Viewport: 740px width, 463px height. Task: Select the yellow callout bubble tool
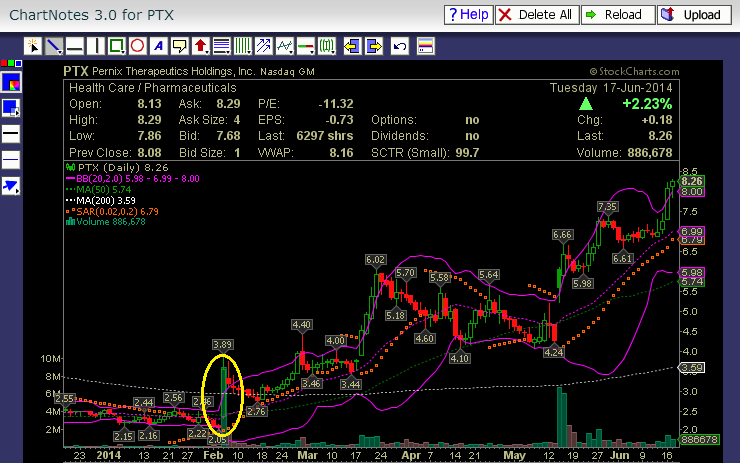179,46
